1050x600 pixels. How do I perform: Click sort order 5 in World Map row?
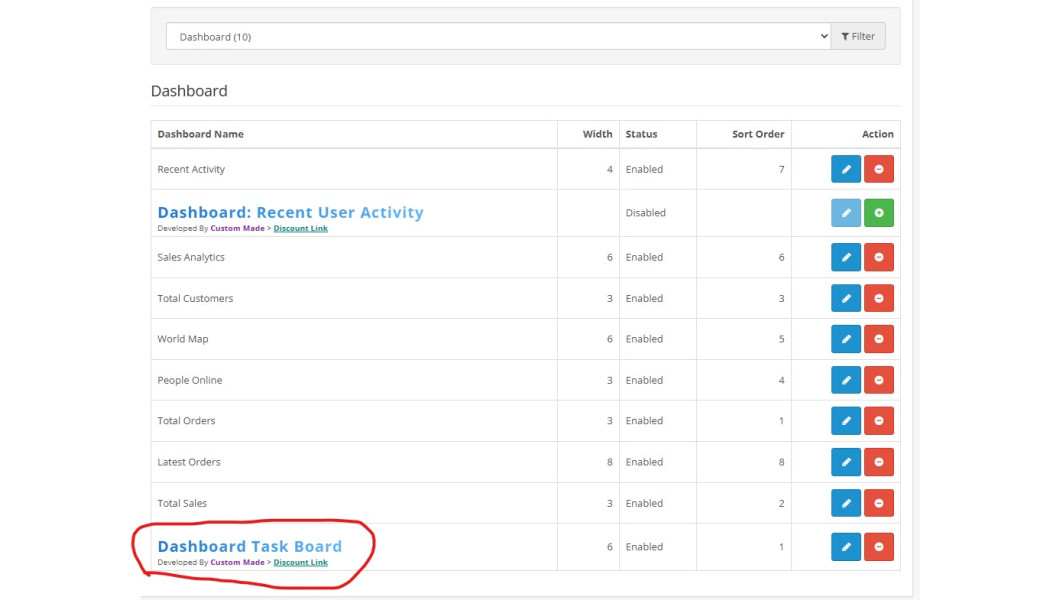[781, 339]
